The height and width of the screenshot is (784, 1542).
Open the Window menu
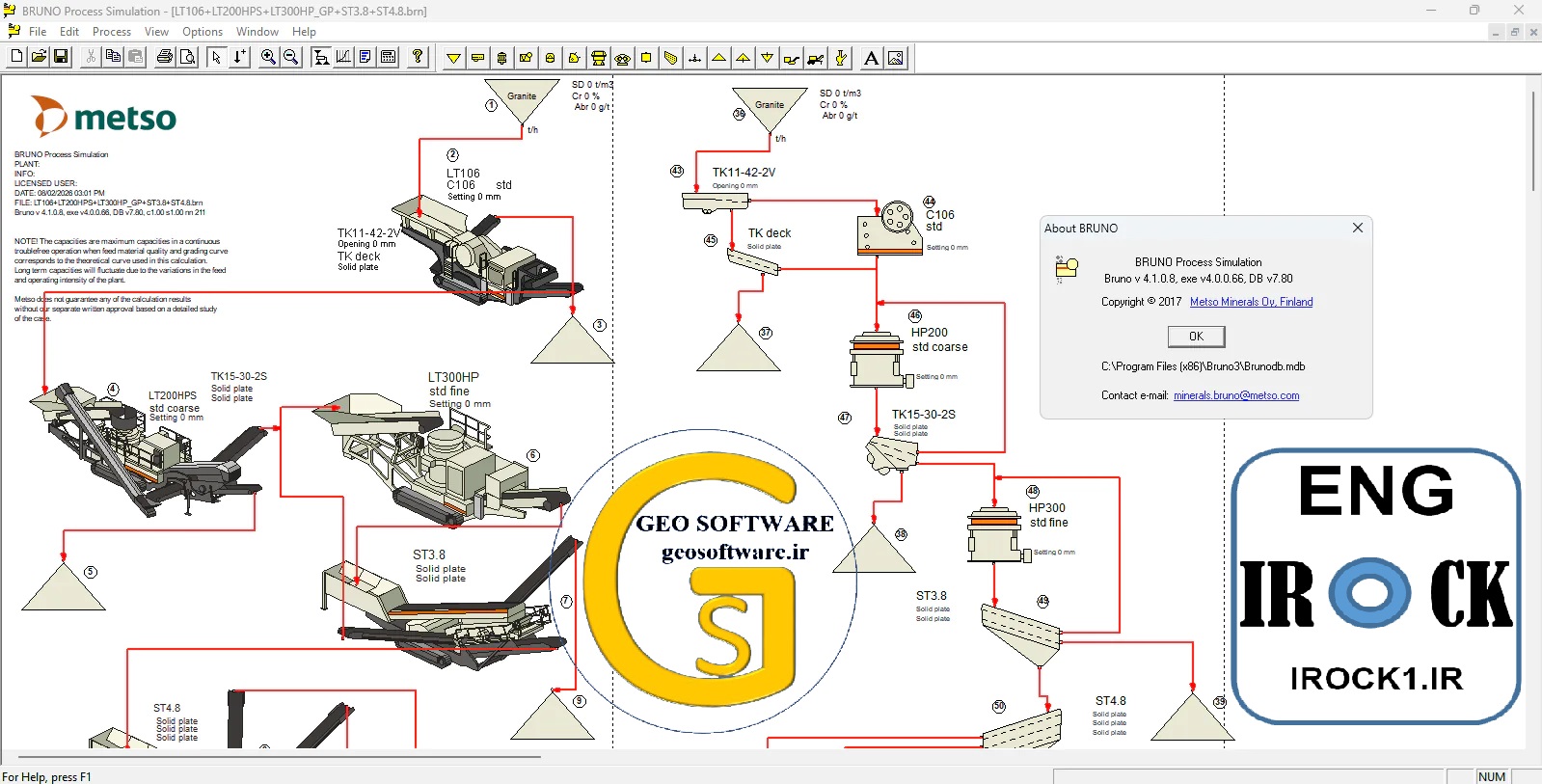257,32
